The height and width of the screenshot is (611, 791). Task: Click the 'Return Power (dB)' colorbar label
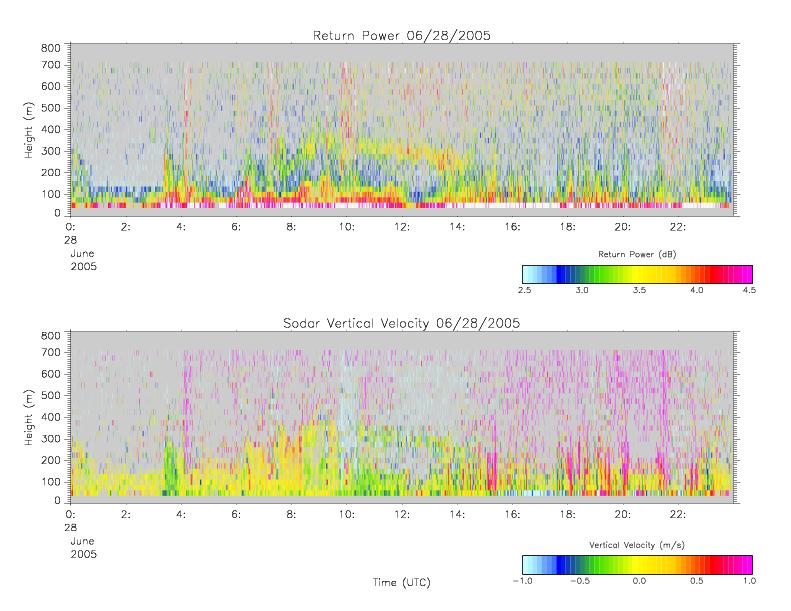637,254
